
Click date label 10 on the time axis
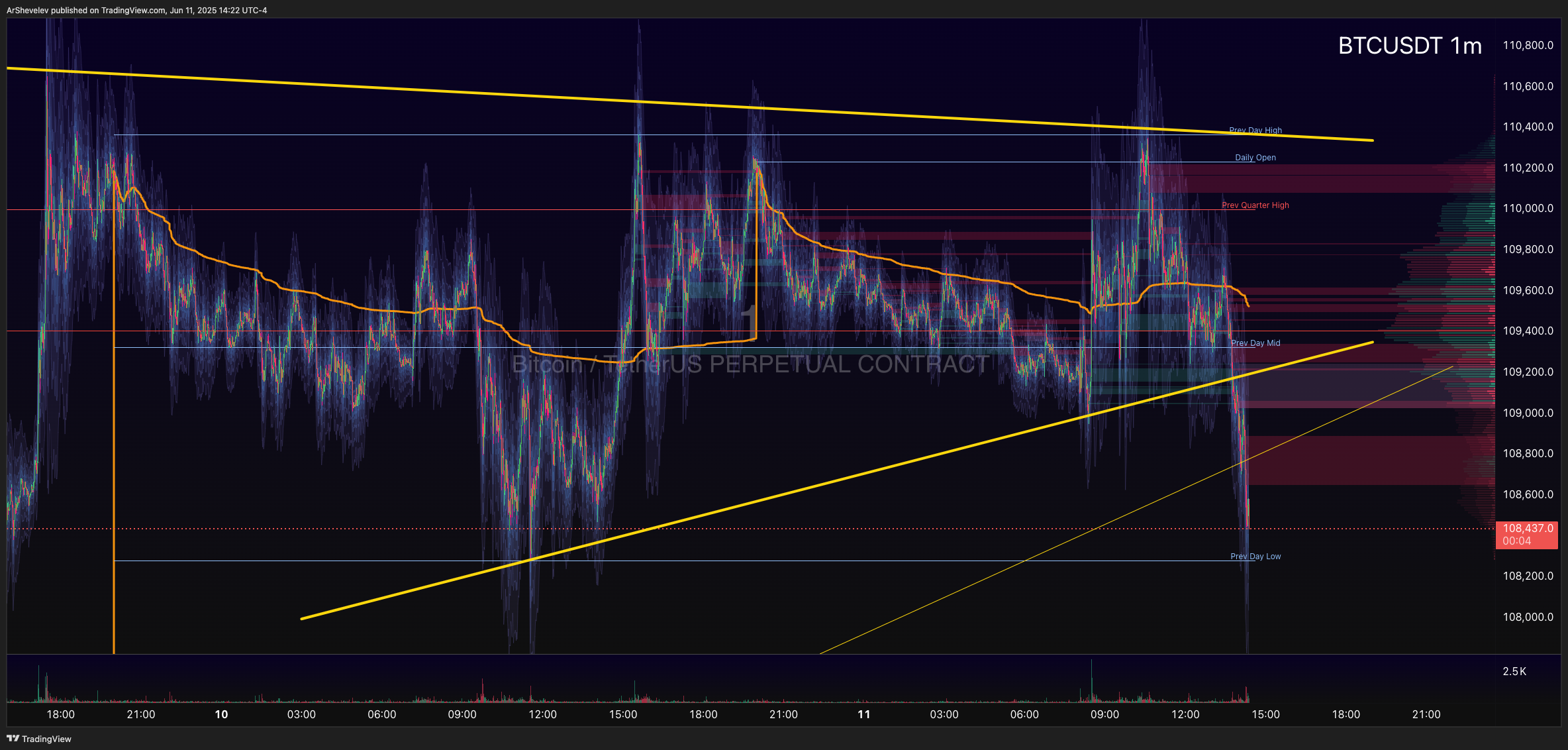tap(221, 714)
